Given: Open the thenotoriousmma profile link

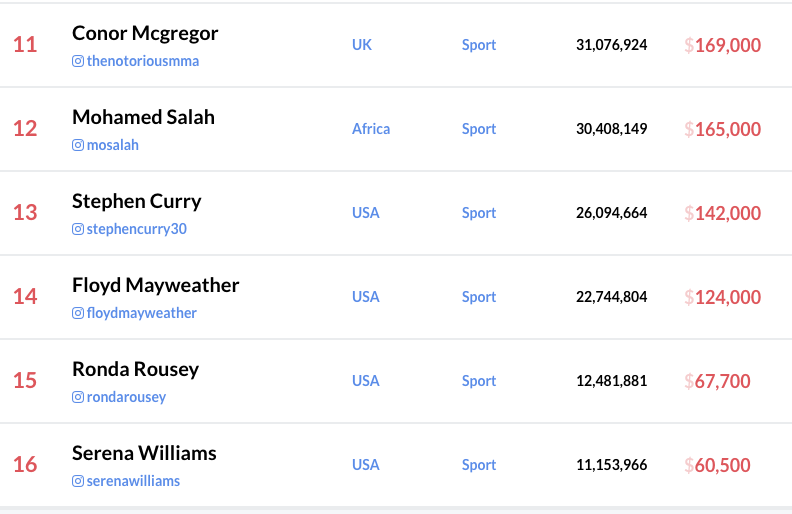Looking at the screenshot, I should [x=143, y=61].
